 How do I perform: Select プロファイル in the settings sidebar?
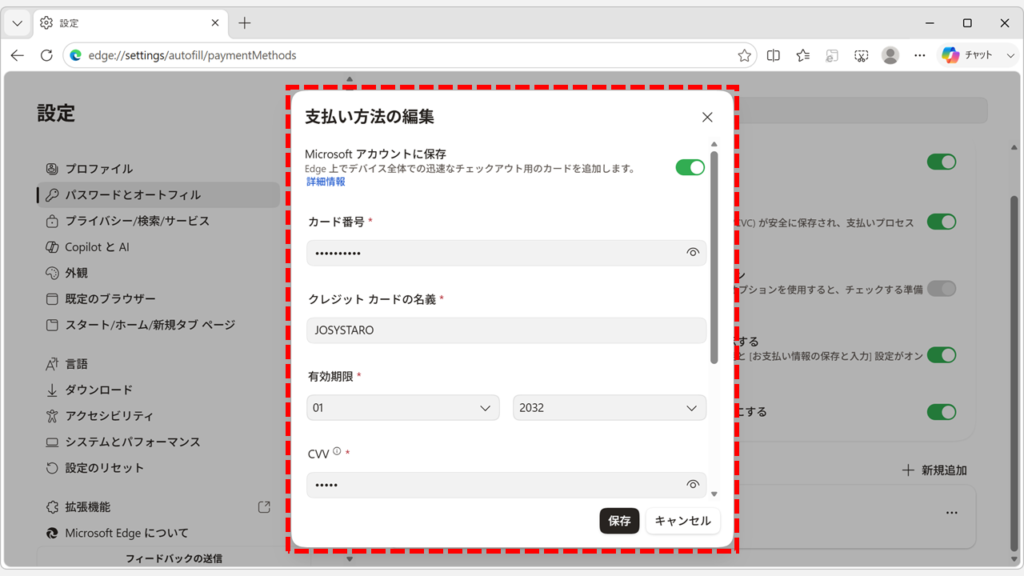pyautogui.click(x=159, y=168)
